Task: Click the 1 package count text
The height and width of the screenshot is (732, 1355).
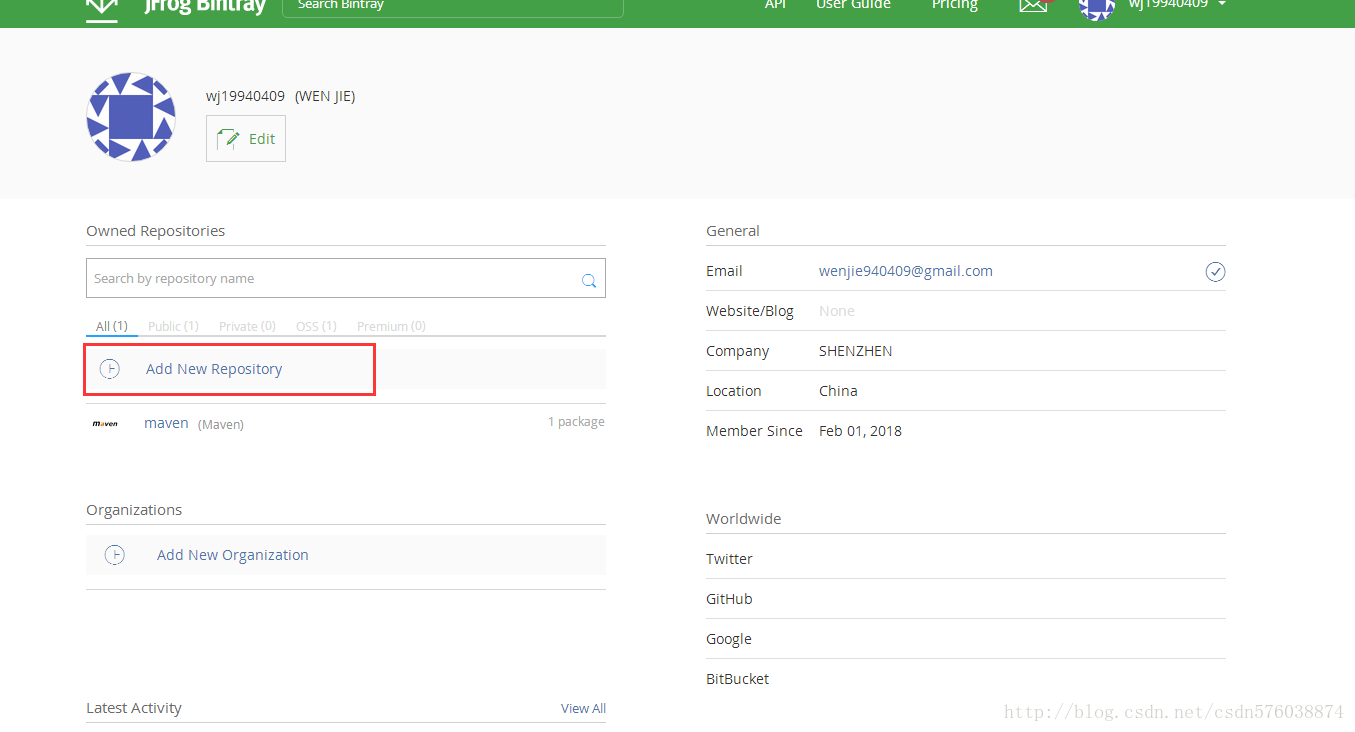Action: click(576, 422)
